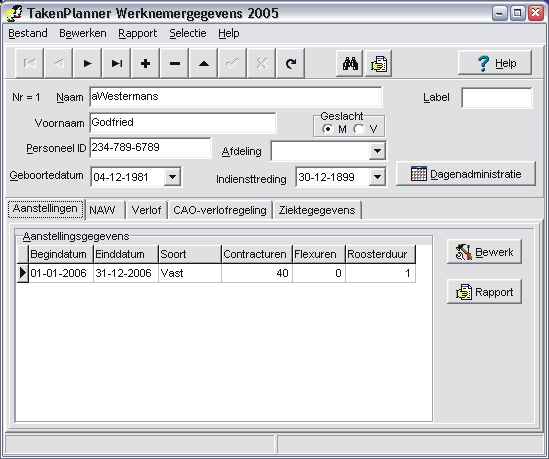The width and height of the screenshot is (549, 459).
Task: Click the toolbar report printer icon
Action: click(378, 63)
